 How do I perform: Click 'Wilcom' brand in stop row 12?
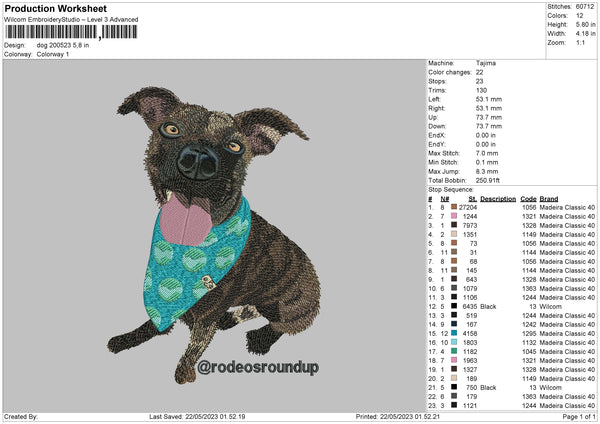tap(550, 307)
